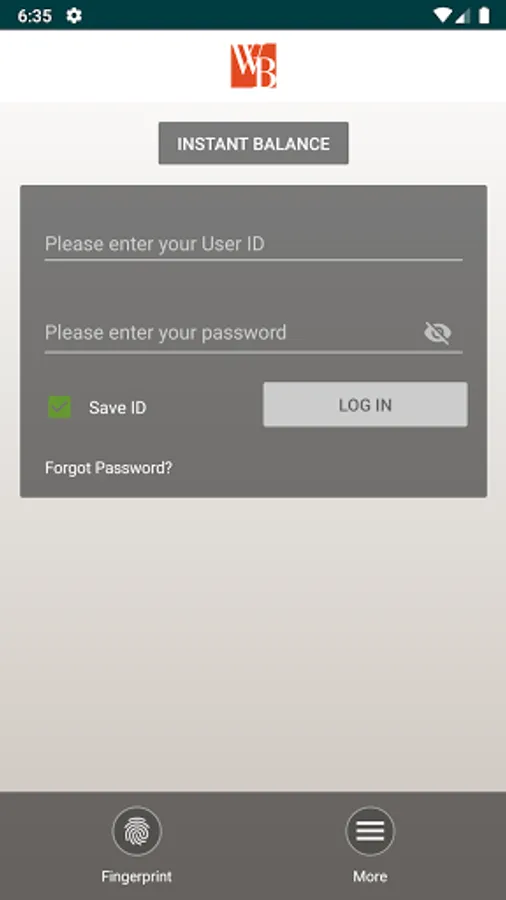Focus the User ID input field
The height and width of the screenshot is (900, 506).
click(x=254, y=245)
